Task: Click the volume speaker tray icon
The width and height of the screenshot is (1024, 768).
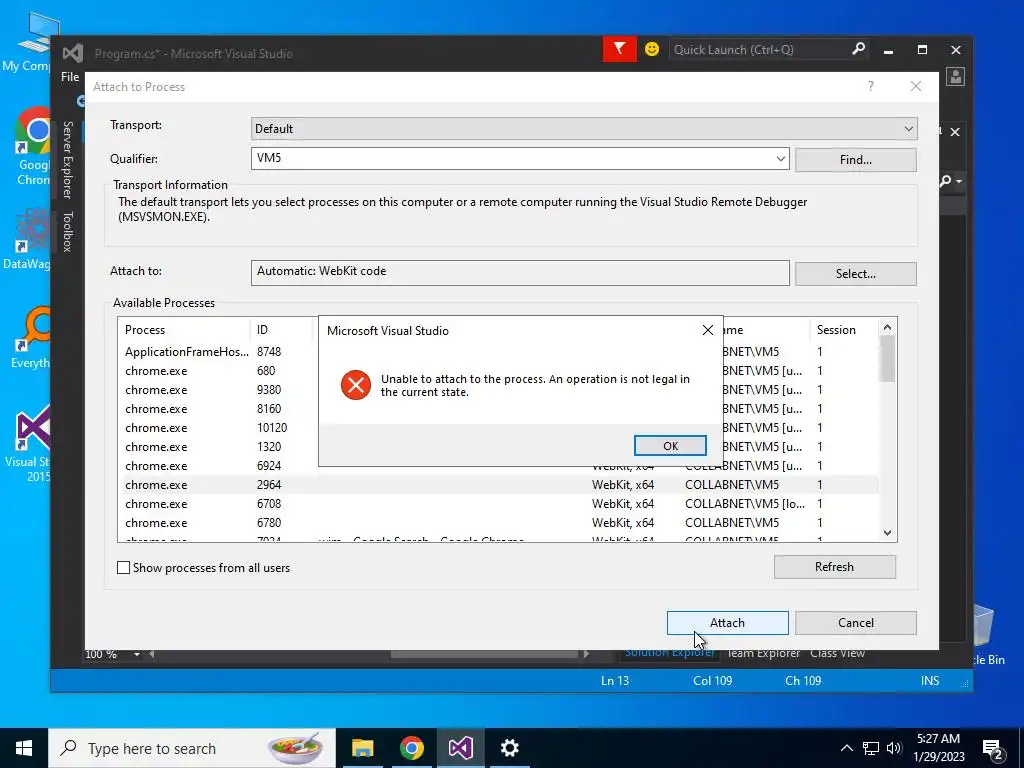Action: pyautogui.click(x=894, y=748)
